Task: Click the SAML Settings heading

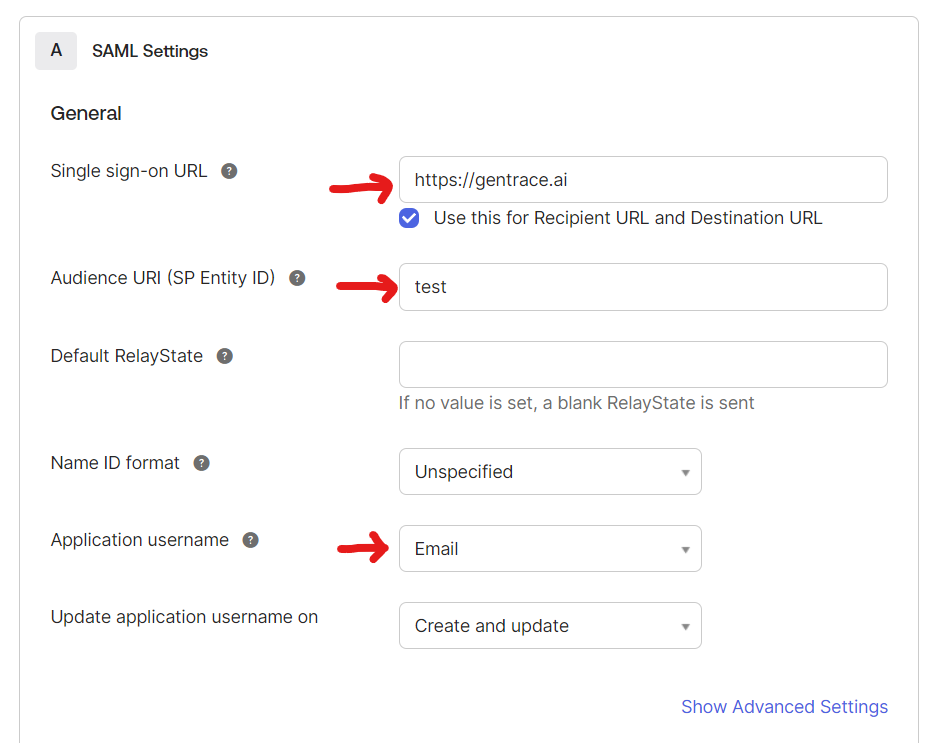Action: coord(149,50)
